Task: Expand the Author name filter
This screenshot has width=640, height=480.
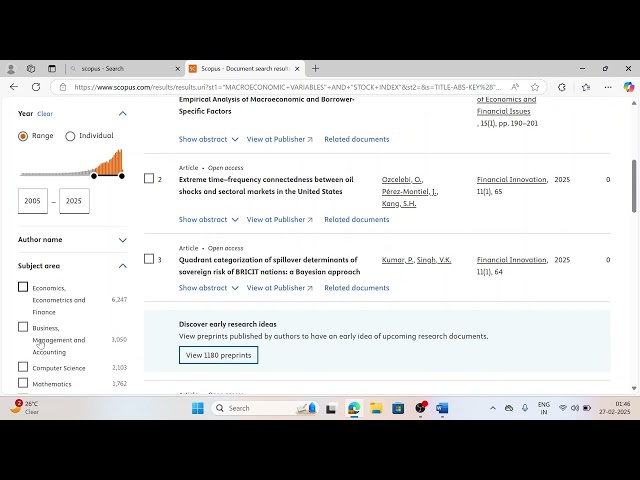Action: coord(122,240)
